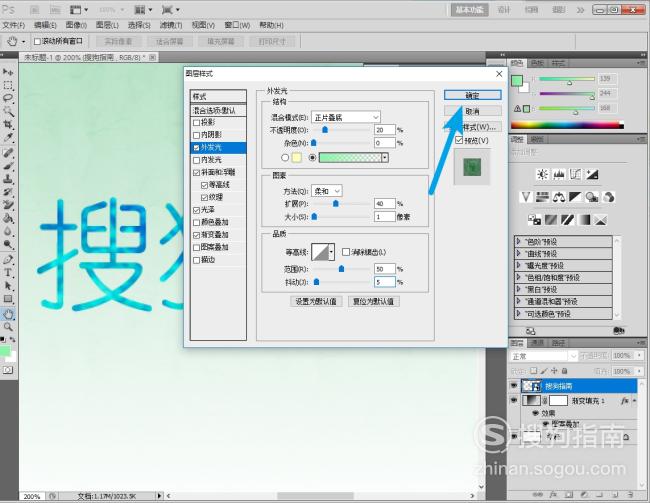Enable the 内发光 inner glow checkbox
The image size is (650, 503).
[x=196, y=160]
